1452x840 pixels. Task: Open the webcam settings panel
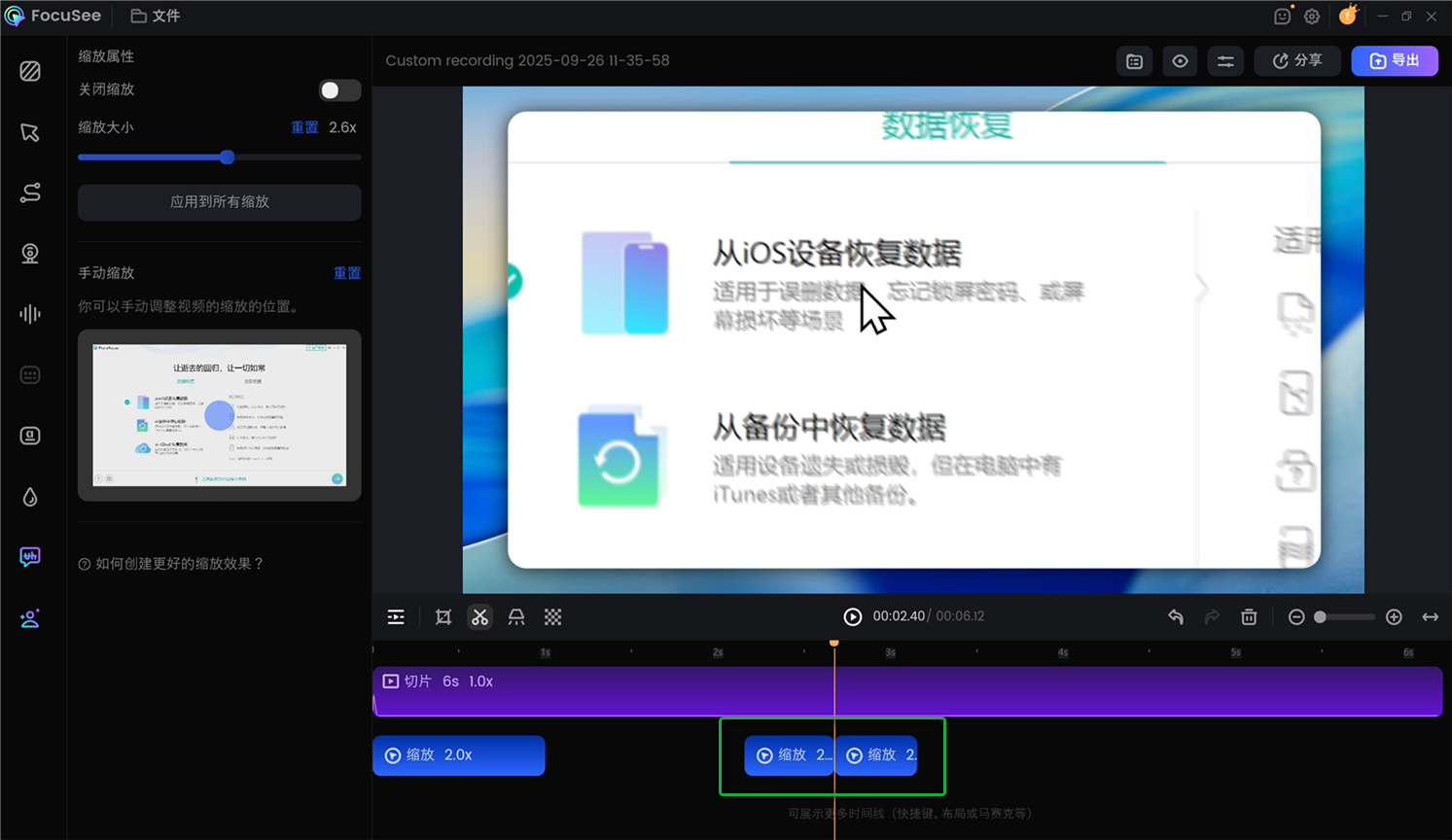pos(30,254)
